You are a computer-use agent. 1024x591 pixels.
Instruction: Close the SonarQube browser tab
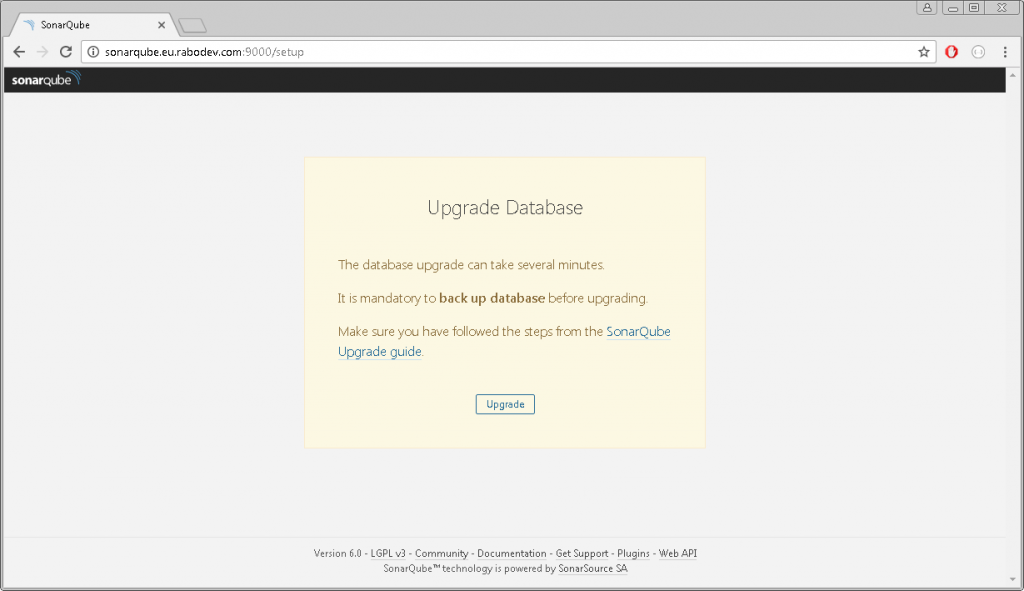point(161,25)
